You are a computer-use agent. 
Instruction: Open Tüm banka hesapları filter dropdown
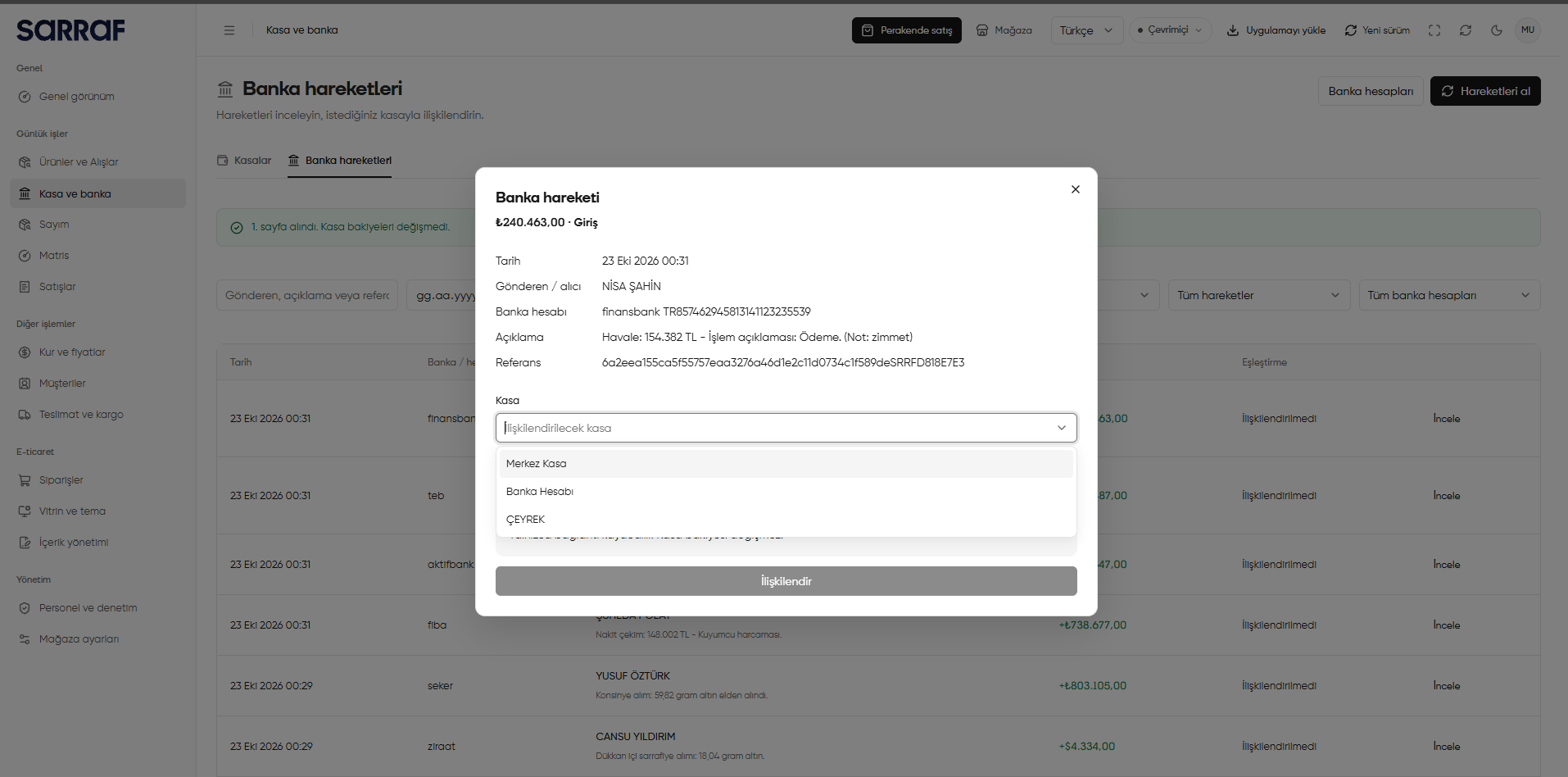[x=1449, y=295]
